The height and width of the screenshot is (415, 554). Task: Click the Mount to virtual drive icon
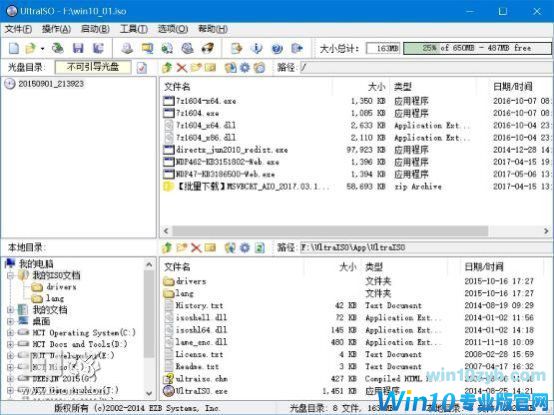click(187, 48)
